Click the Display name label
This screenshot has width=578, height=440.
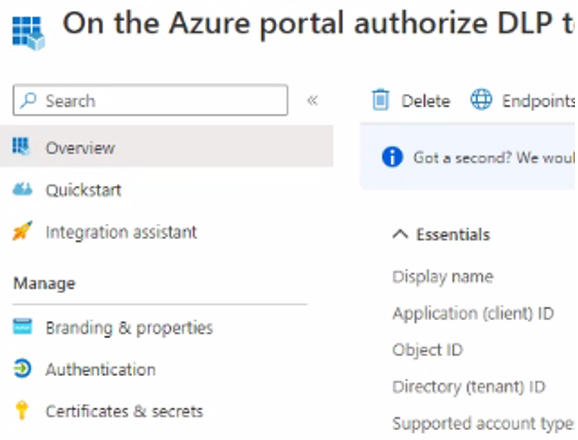pyautogui.click(x=443, y=277)
